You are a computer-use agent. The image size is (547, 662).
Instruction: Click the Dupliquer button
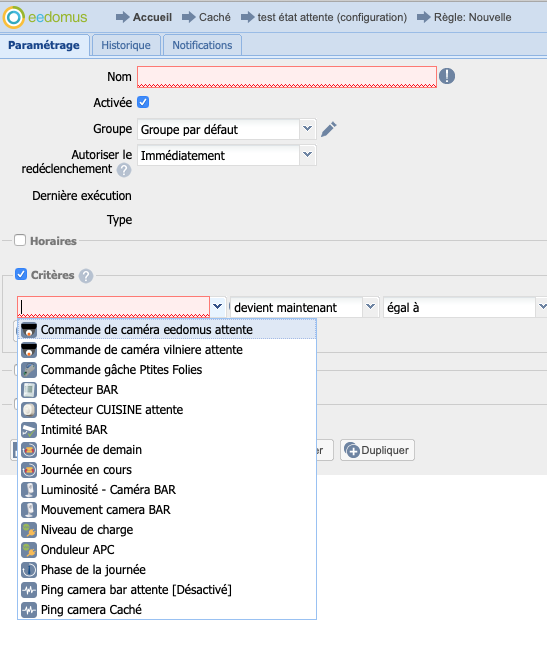click(377, 450)
